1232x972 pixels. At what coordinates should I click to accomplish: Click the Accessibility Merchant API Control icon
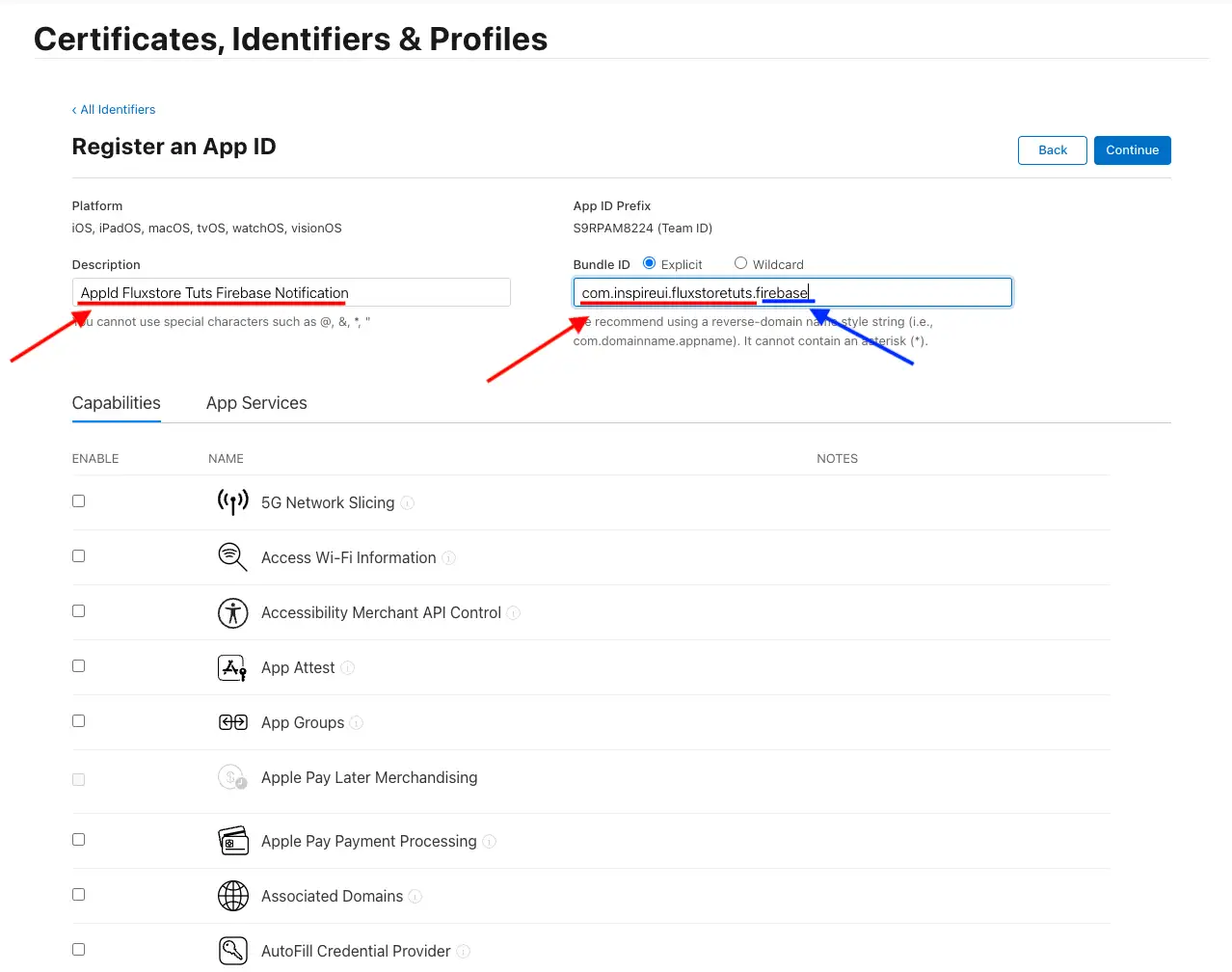pyautogui.click(x=232, y=612)
